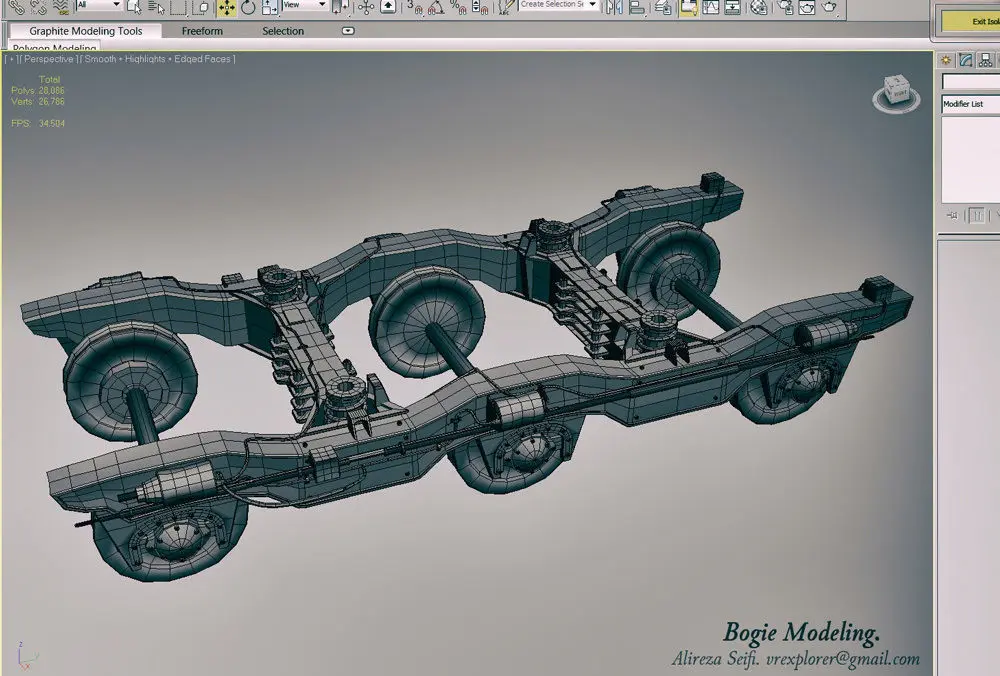The height and width of the screenshot is (676, 1000).
Task: Toggle the Window/Crossing selection icon
Action: click(200, 7)
